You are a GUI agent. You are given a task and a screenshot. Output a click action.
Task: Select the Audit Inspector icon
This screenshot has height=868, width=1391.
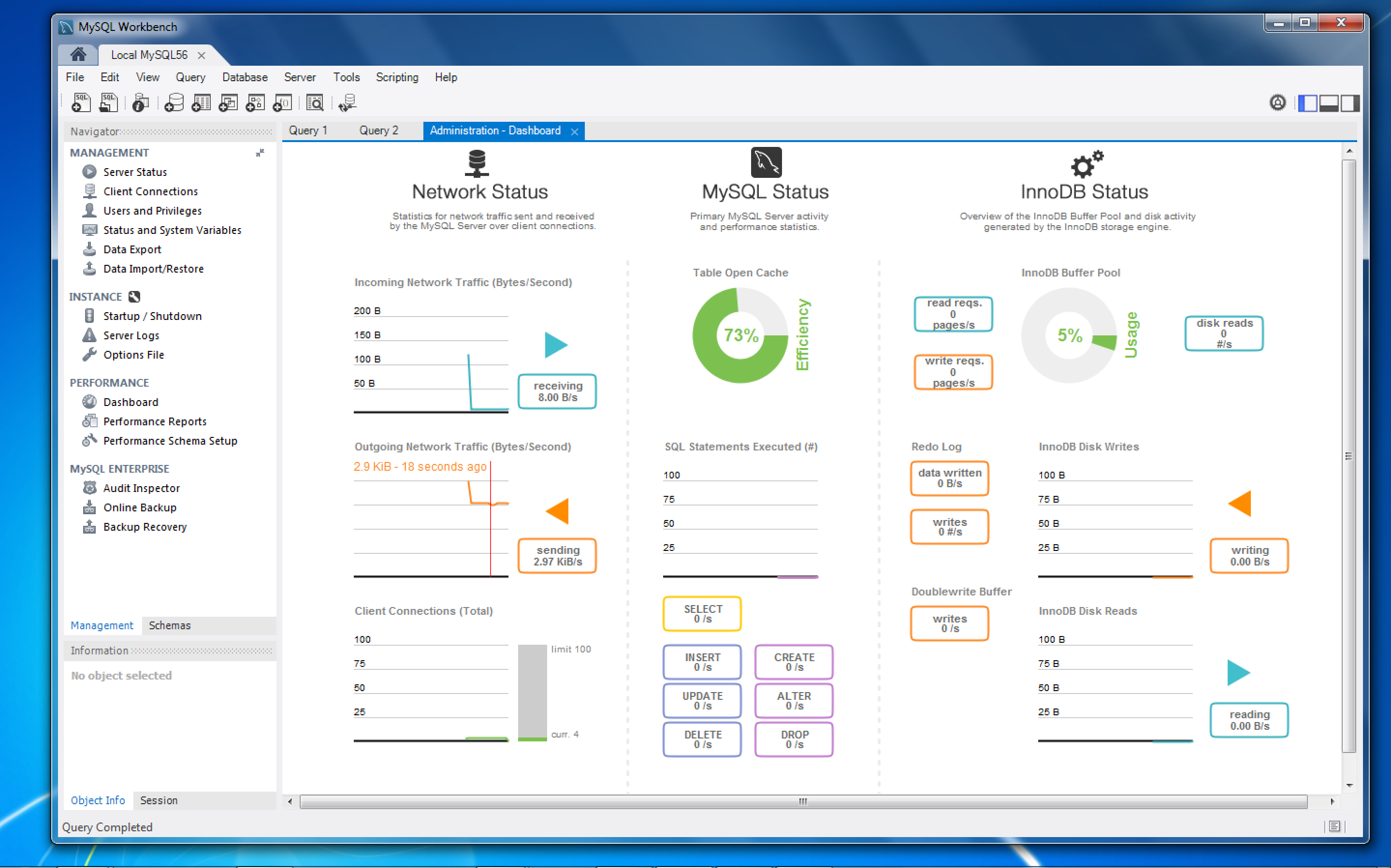89,488
